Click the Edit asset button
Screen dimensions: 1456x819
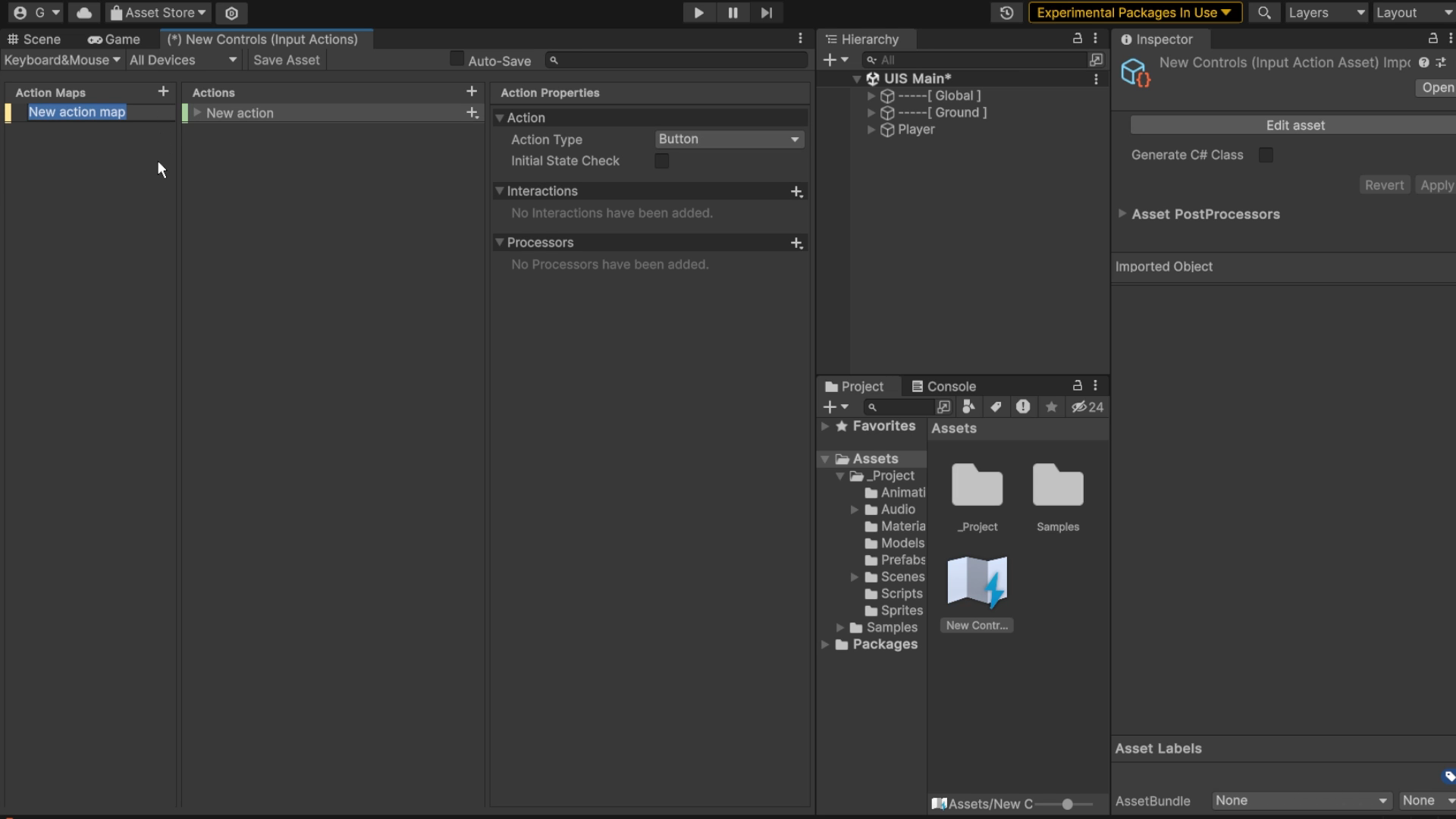(x=1295, y=125)
